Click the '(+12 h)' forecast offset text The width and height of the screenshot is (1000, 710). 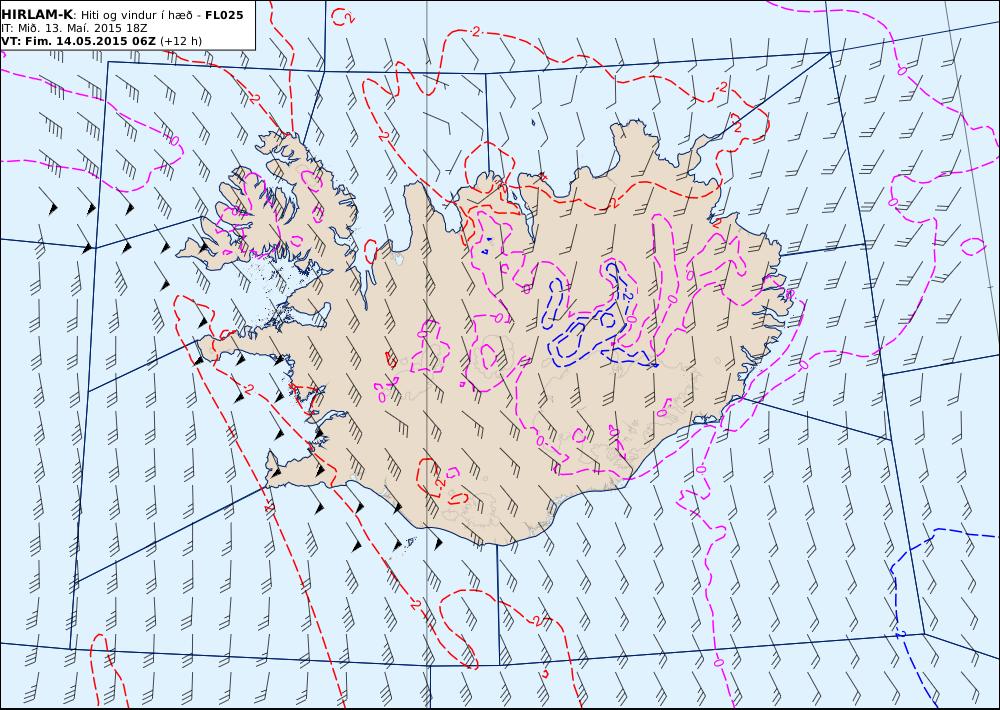click(180, 41)
